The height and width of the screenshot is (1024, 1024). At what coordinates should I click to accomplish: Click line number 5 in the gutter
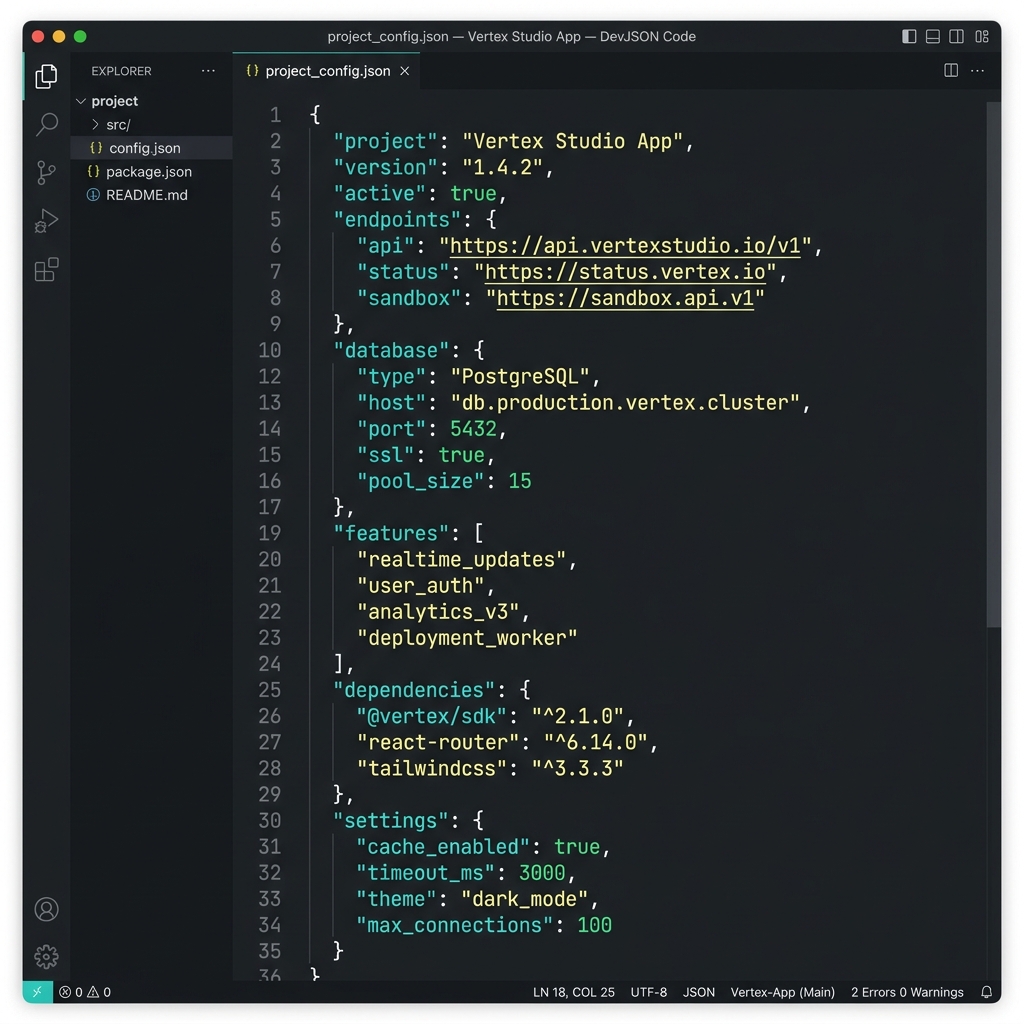coord(275,219)
